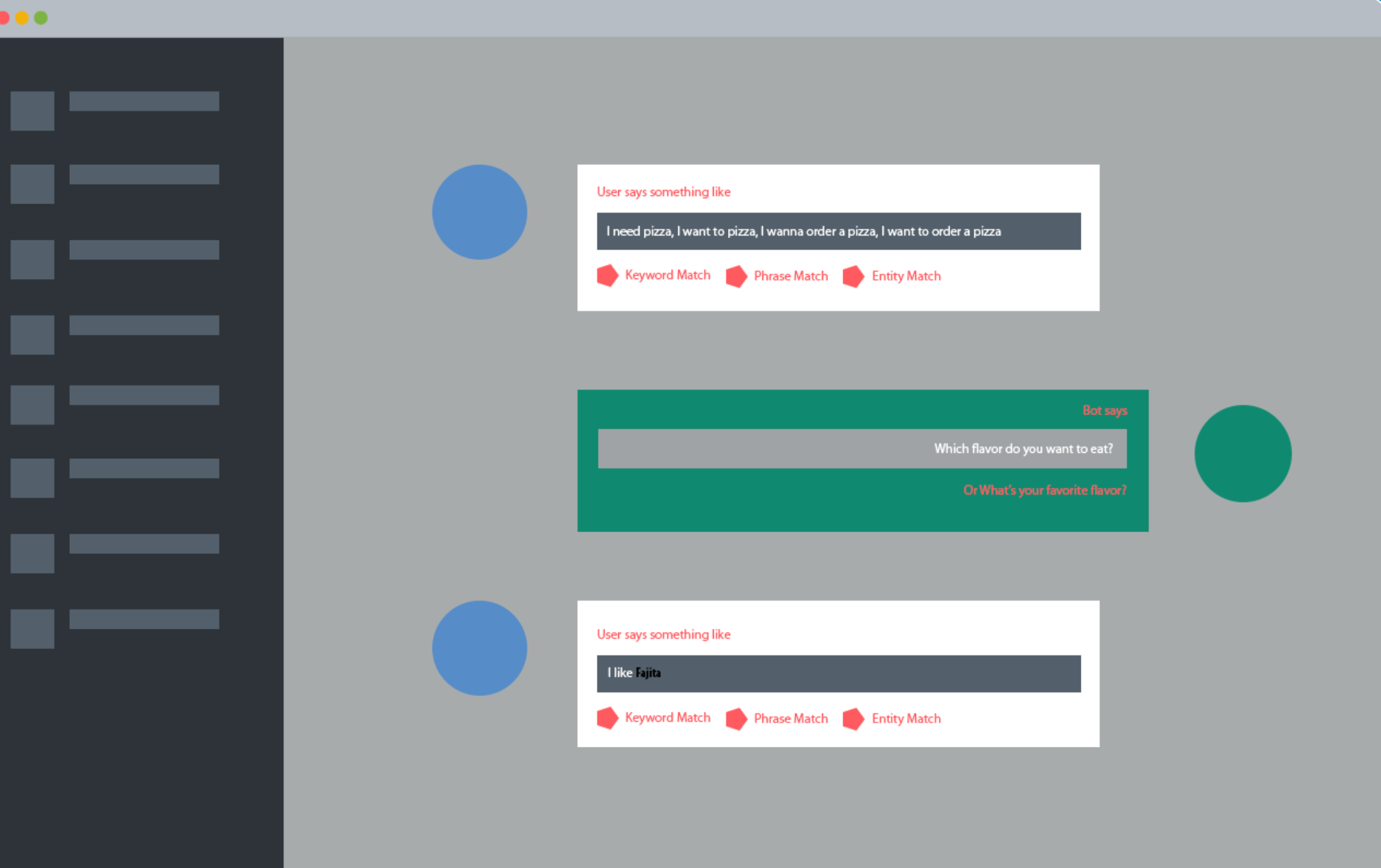Select Phrase Match label under pizza phrases
The height and width of the screenshot is (868, 1381).
click(791, 275)
